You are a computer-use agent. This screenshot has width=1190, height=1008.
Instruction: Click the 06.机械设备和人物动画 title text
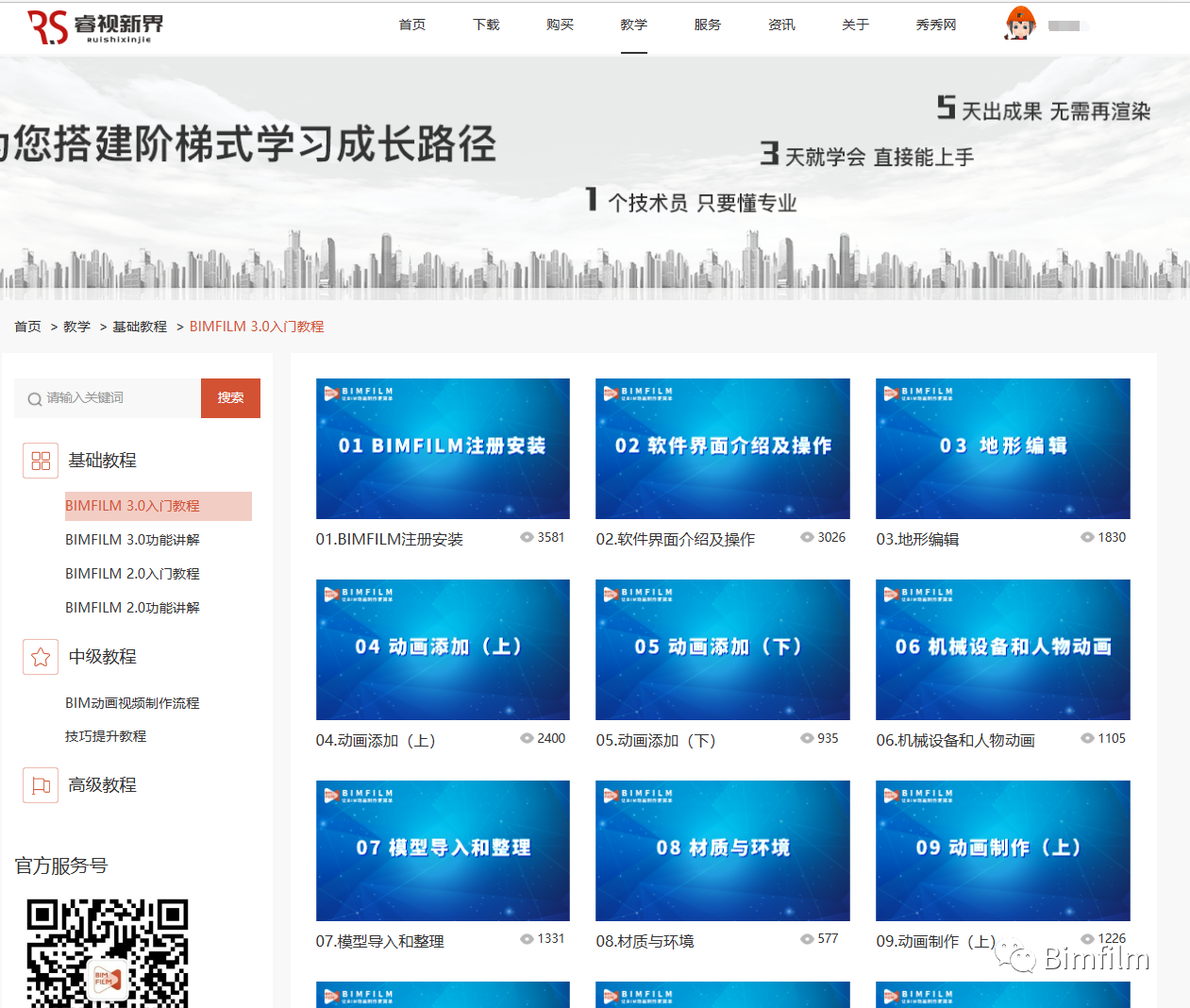[x=955, y=741]
